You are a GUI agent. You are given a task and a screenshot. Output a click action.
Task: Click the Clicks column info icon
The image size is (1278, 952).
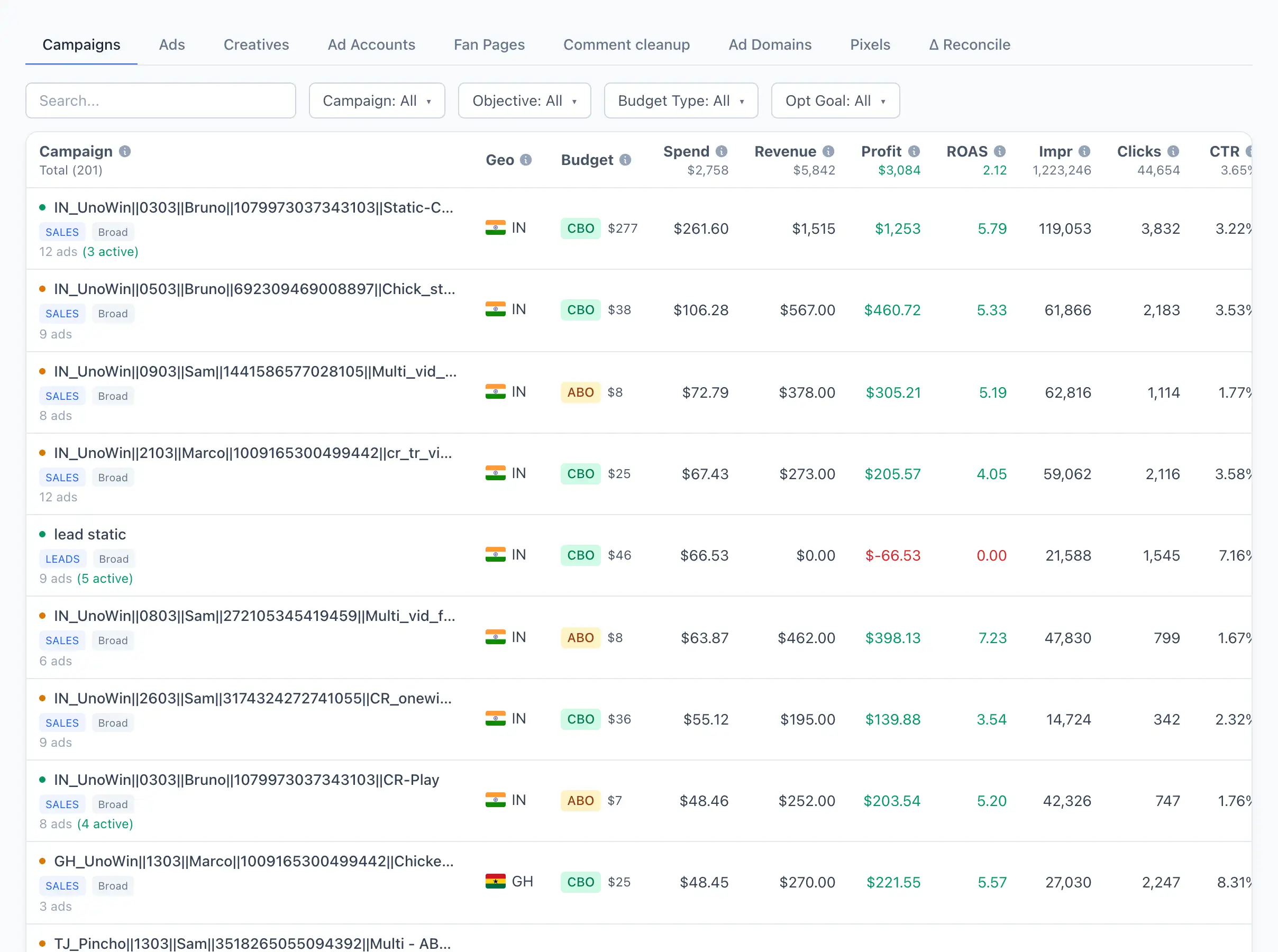pyautogui.click(x=1173, y=152)
